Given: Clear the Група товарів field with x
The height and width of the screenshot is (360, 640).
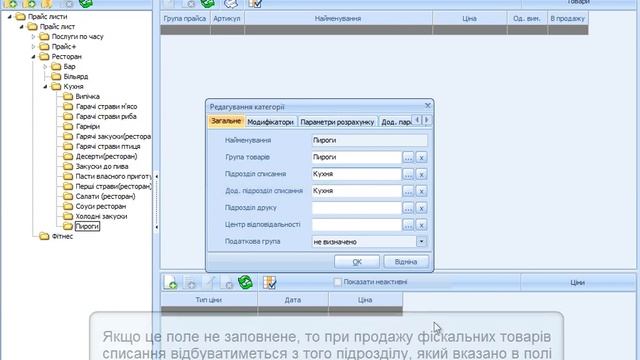Looking at the screenshot, I should tap(421, 157).
